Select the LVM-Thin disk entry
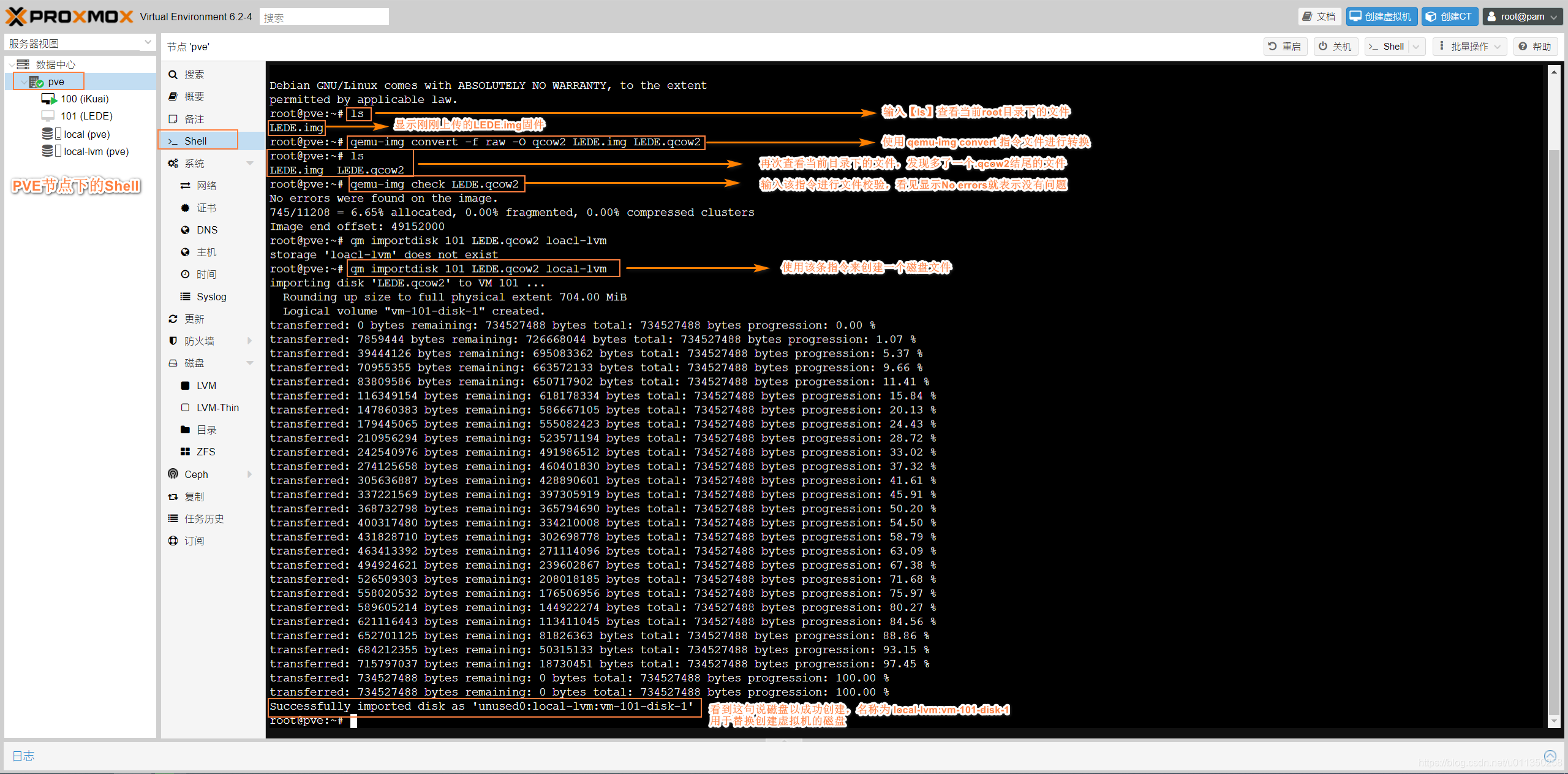The width and height of the screenshot is (1568, 774). pyautogui.click(x=217, y=408)
